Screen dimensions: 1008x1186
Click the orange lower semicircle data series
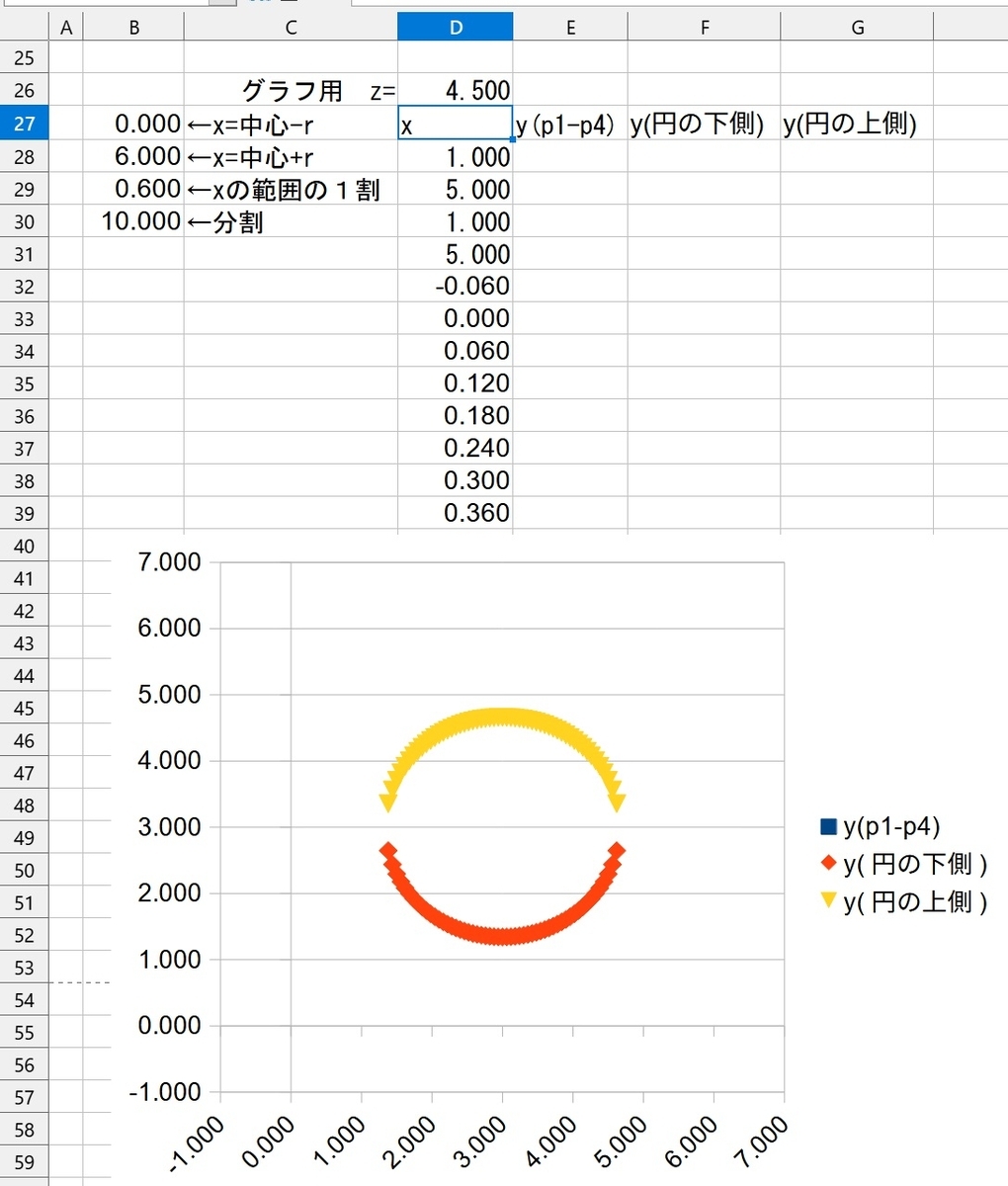[502, 936]
